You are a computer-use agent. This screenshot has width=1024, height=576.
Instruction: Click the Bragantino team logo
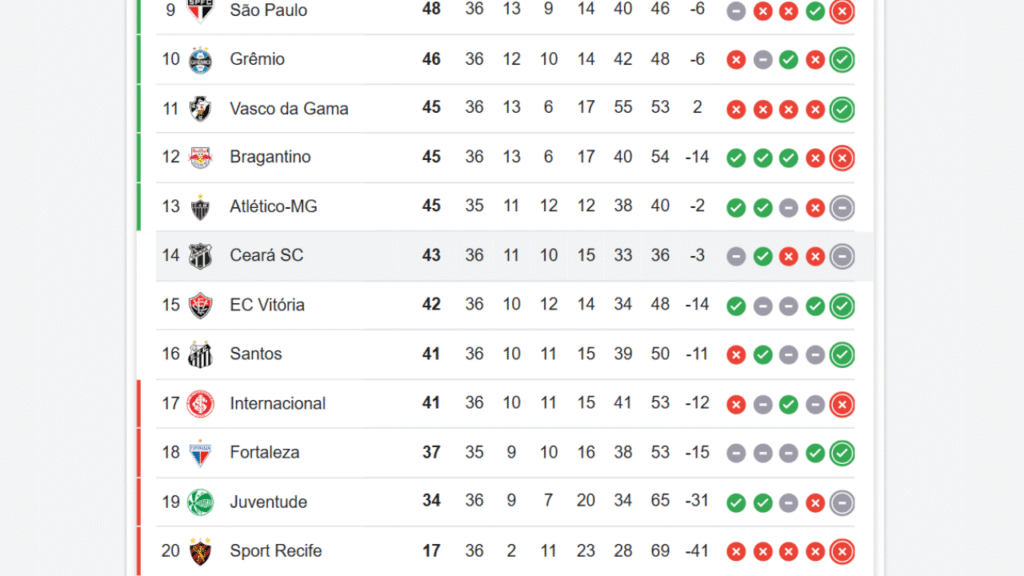201,157
